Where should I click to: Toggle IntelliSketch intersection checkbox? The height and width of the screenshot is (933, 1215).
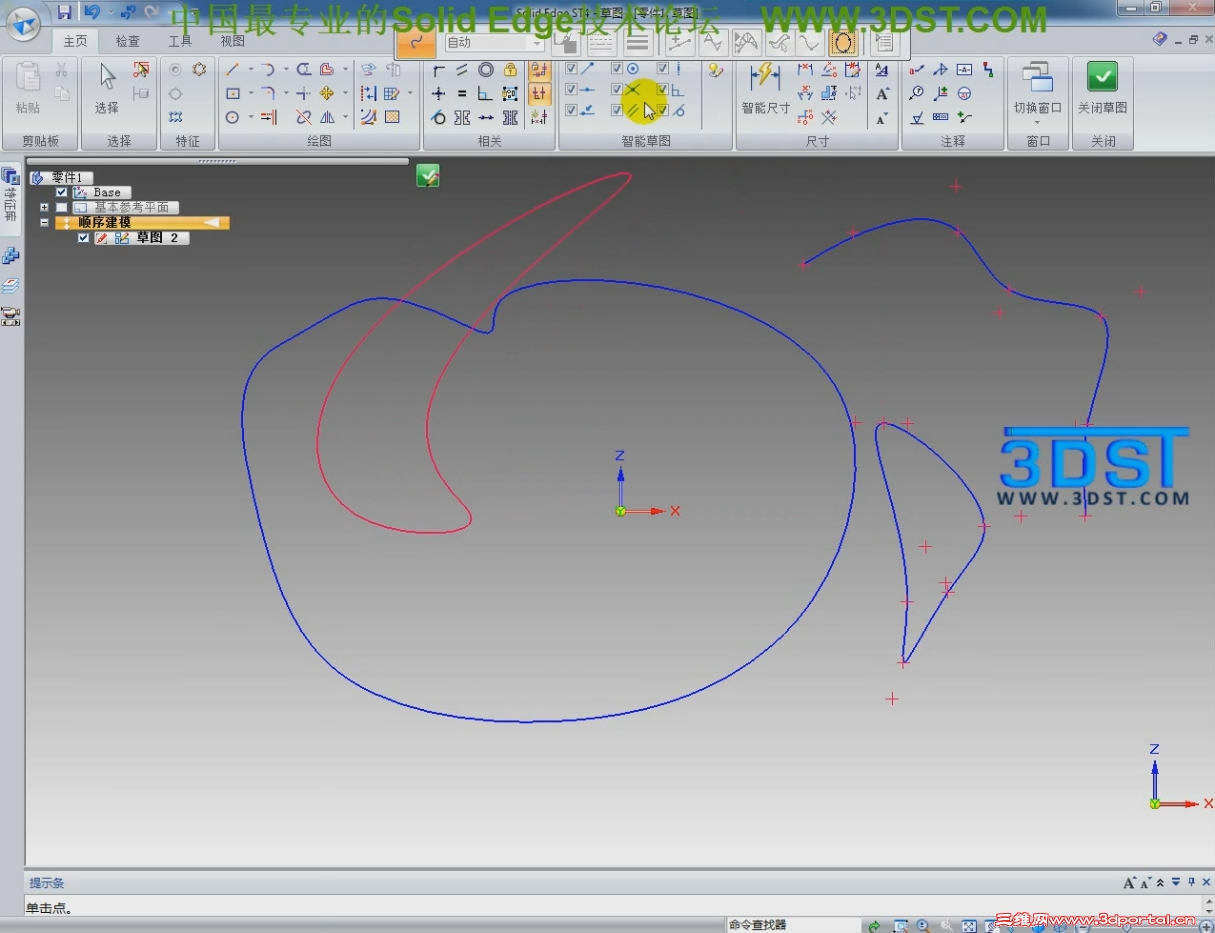[618, 90]
